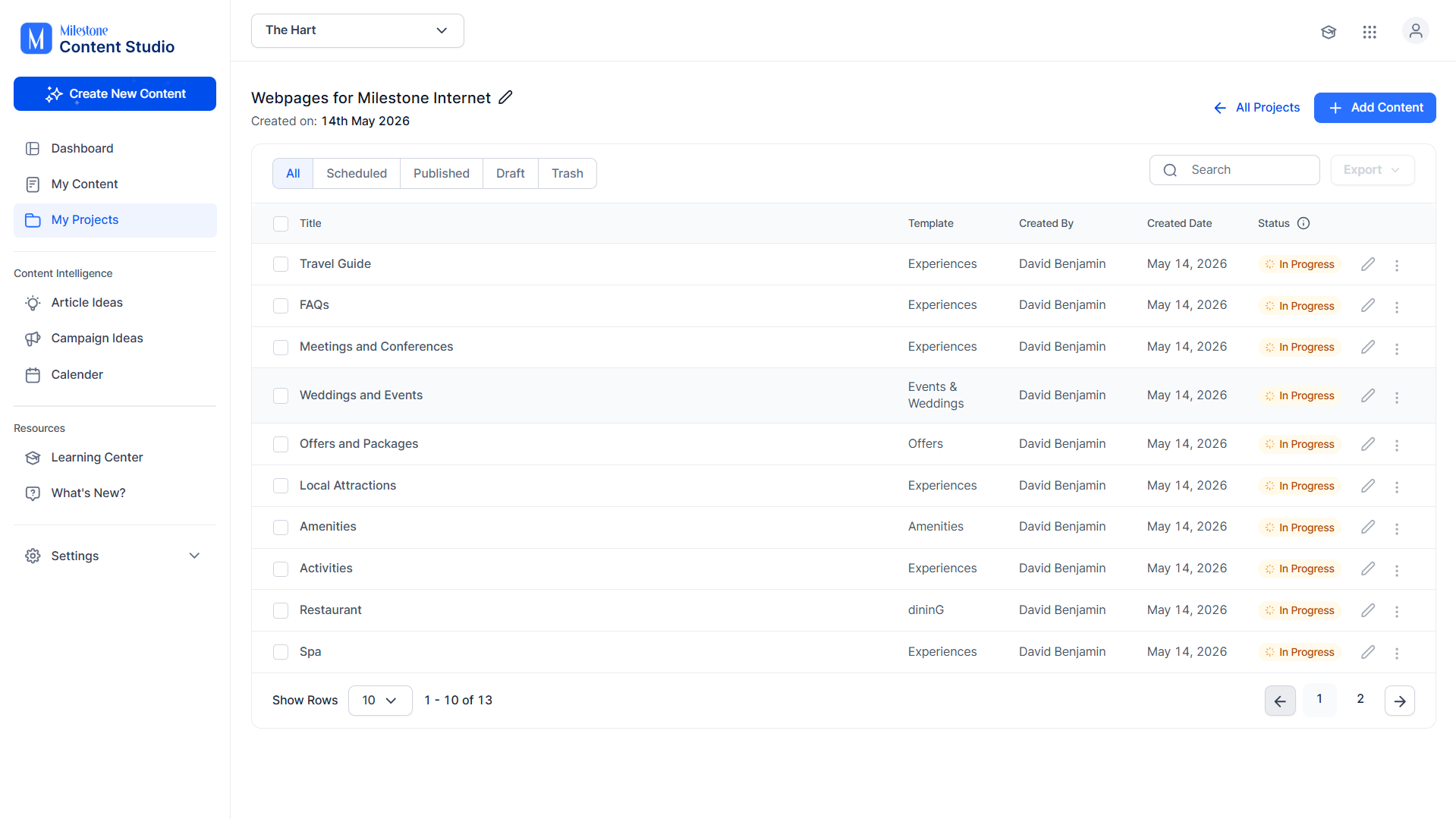Check the Amenities row checkbox
The image size is (1456, 819).
click(281, 527)
